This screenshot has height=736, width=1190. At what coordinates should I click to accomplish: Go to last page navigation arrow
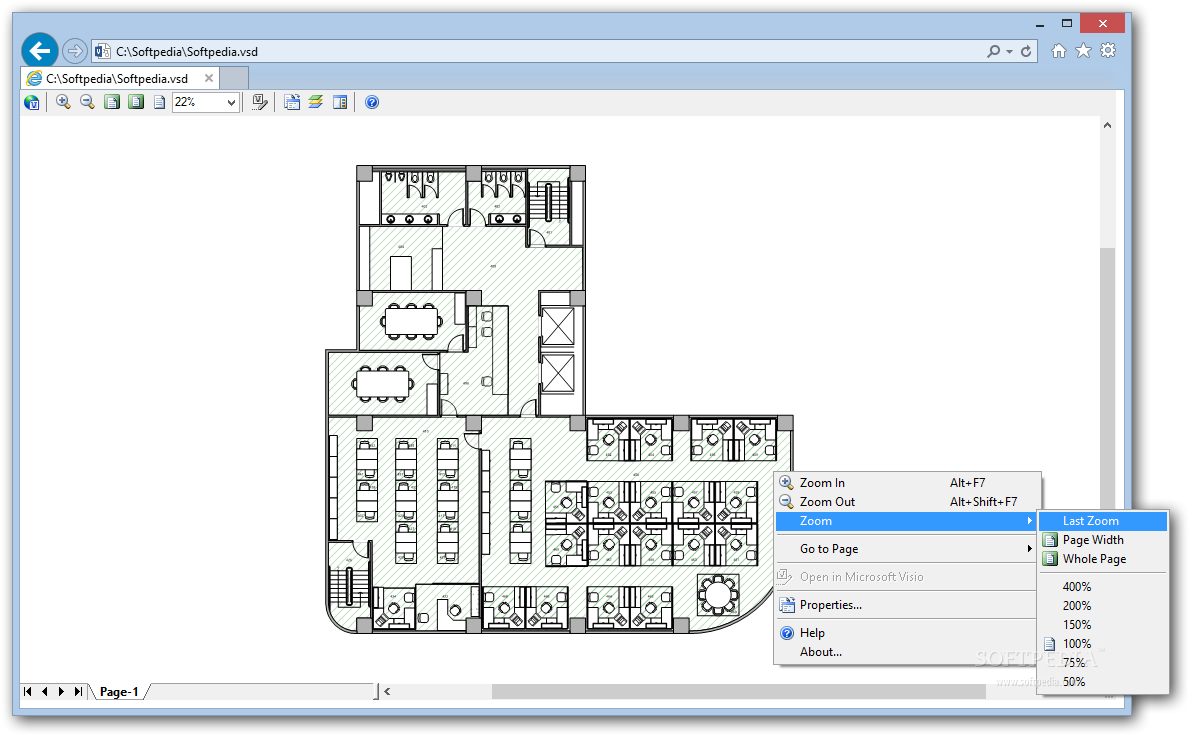(x=78, y=691)
